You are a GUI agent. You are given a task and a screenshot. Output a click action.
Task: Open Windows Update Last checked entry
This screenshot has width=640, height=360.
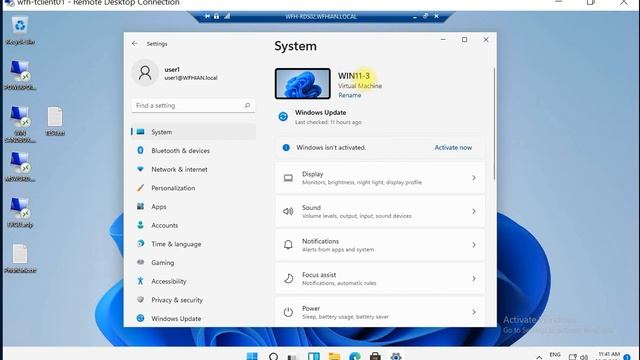pos(320,117)
